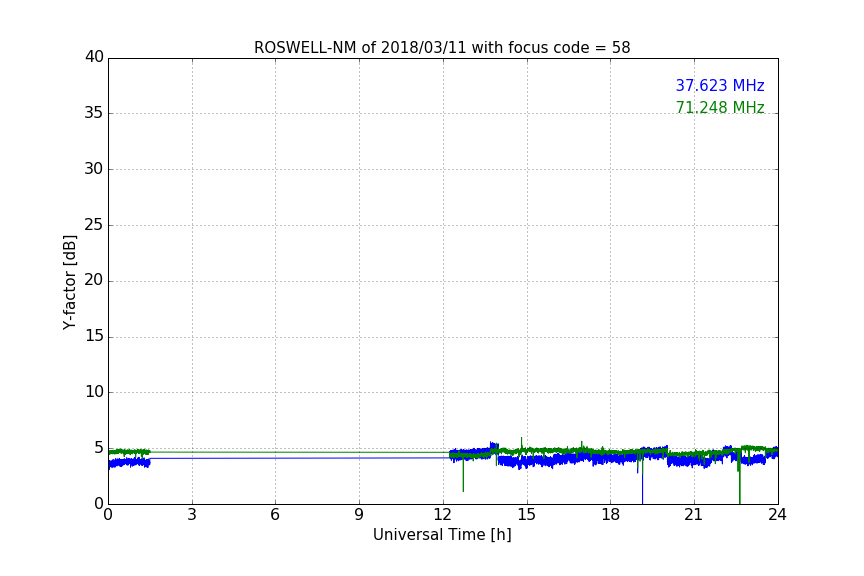The height and width of the screenshot is (576, 864).
Task: Click the y-axis tick label '5'
Action: [x=99, y=448]
